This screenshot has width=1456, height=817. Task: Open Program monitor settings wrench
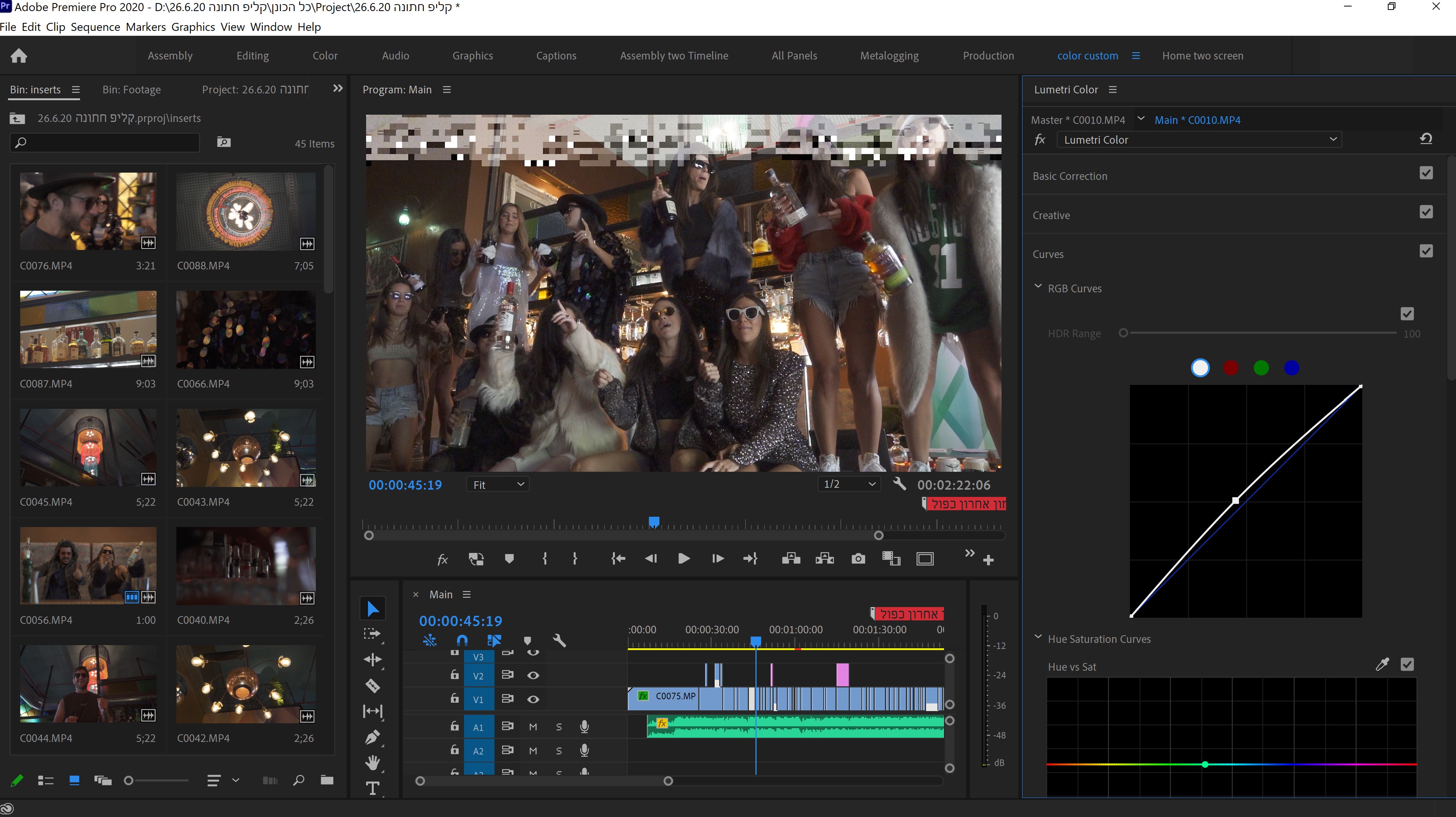899,484
